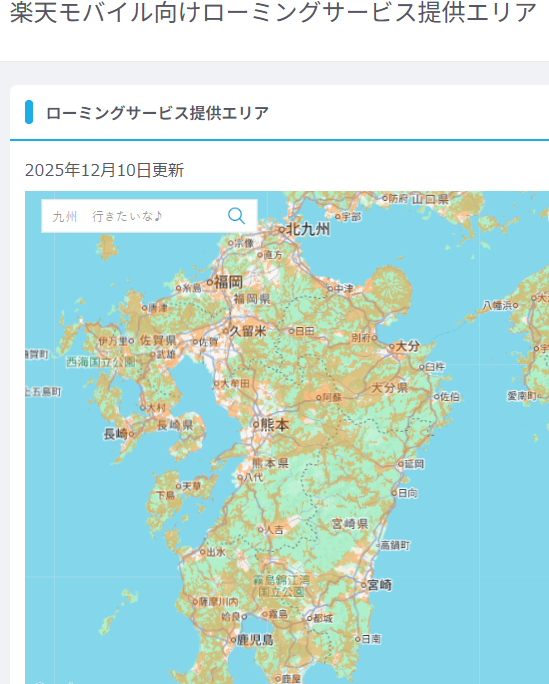Click the 日向 label on map
This screenshot has width=549, height=684.
(408, 493)
